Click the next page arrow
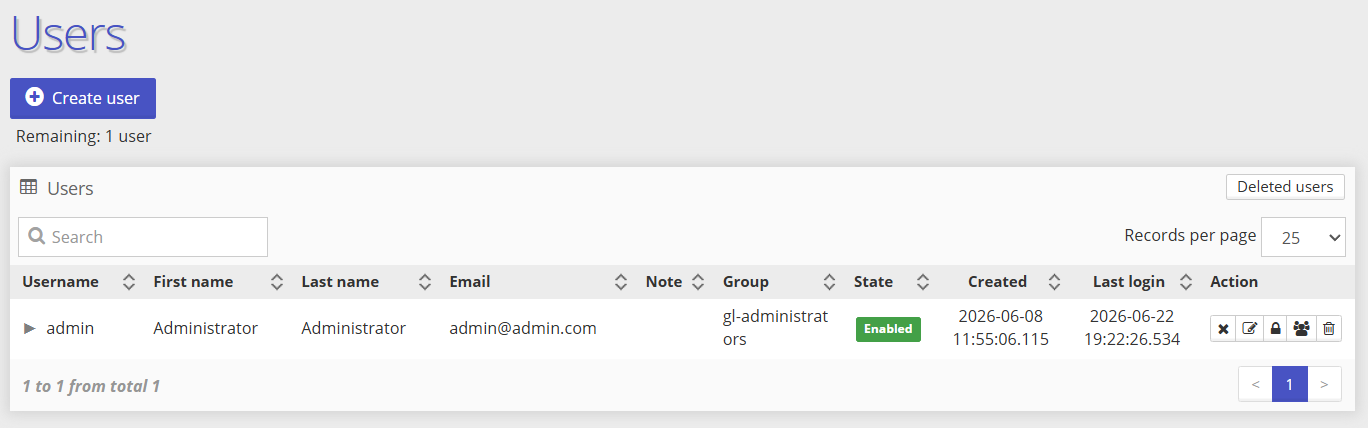The image size is (1368, 428). (1325, 384)
